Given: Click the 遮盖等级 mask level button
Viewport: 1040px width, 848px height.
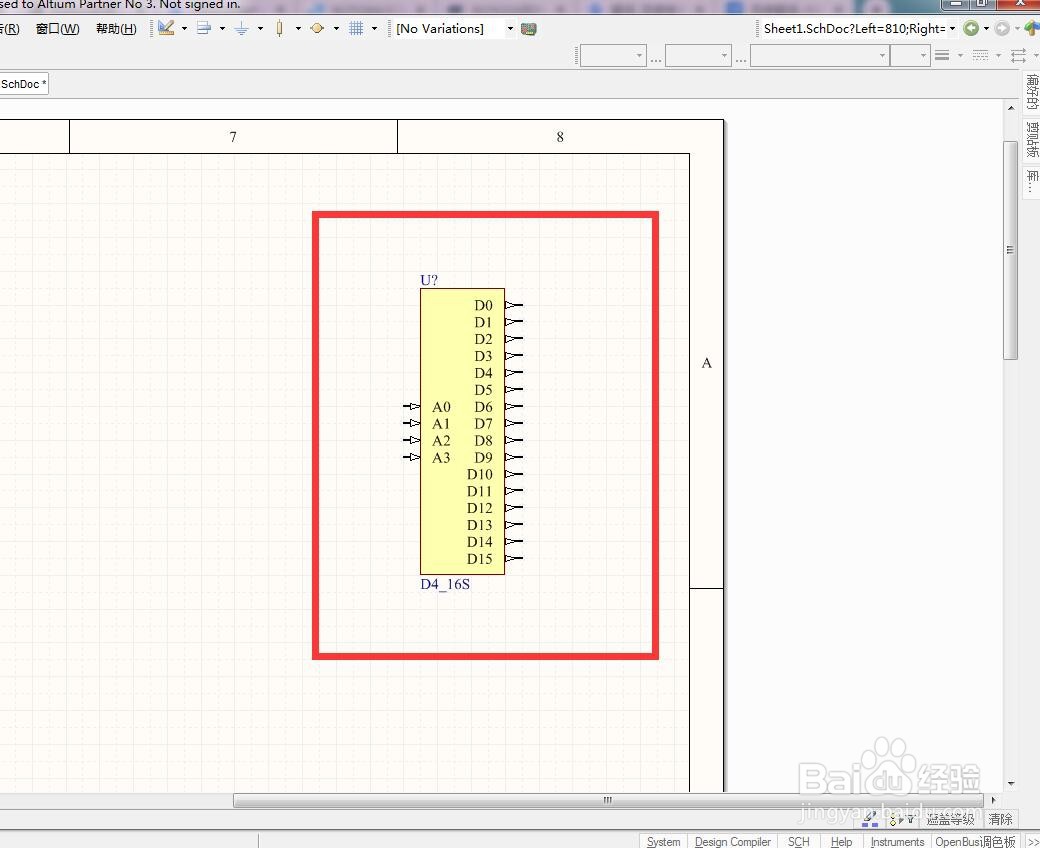Looking at the screenshot, I should [x=950, y=819].
